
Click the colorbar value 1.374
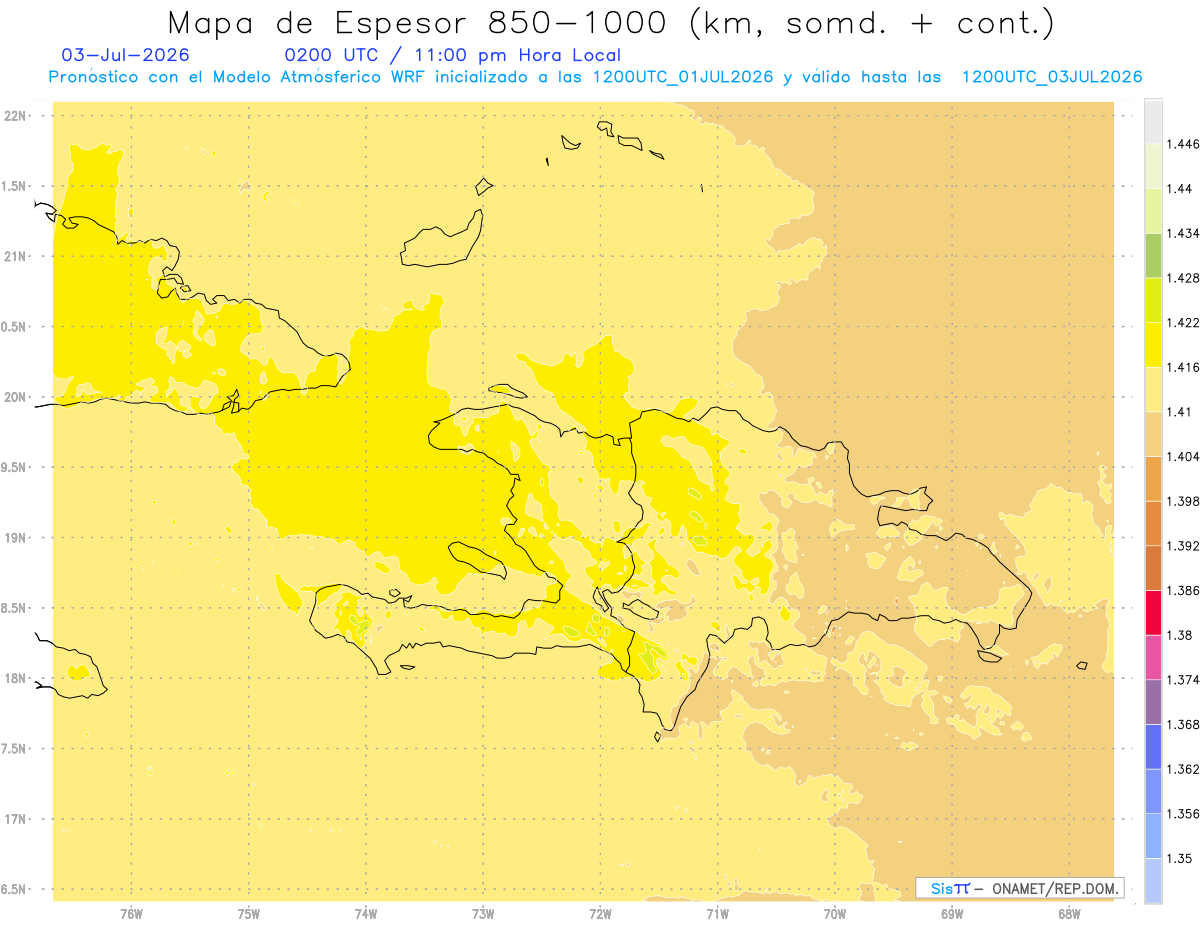pos(1182,680)
